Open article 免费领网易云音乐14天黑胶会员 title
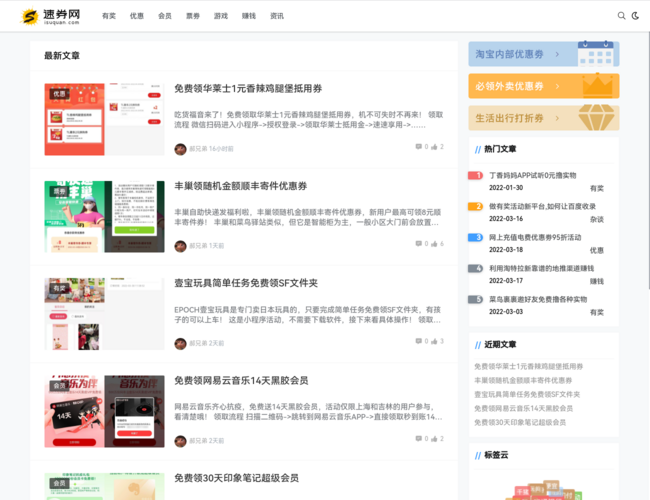The height and width of the screenshot is (500, 650). (241, 380)
